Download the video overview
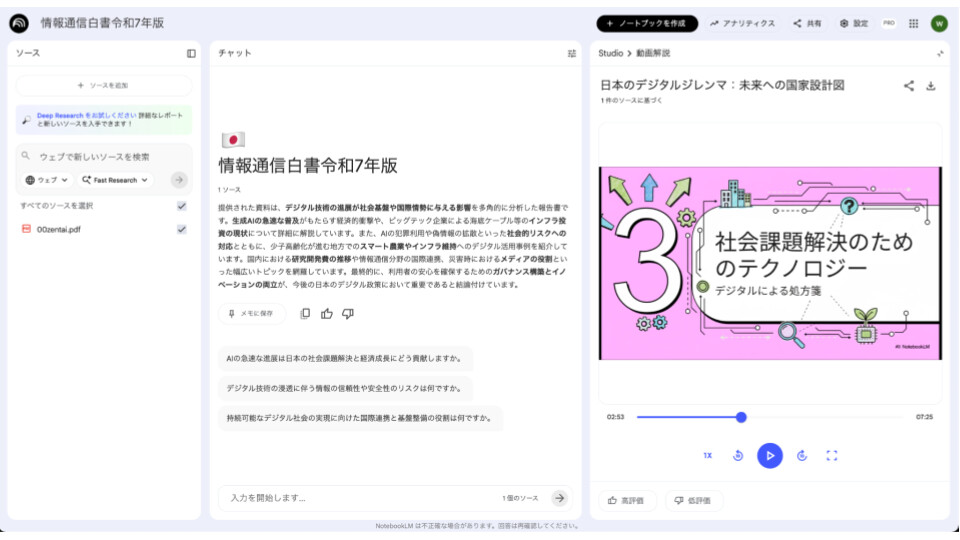960x540 pixels. pos(931,86)
